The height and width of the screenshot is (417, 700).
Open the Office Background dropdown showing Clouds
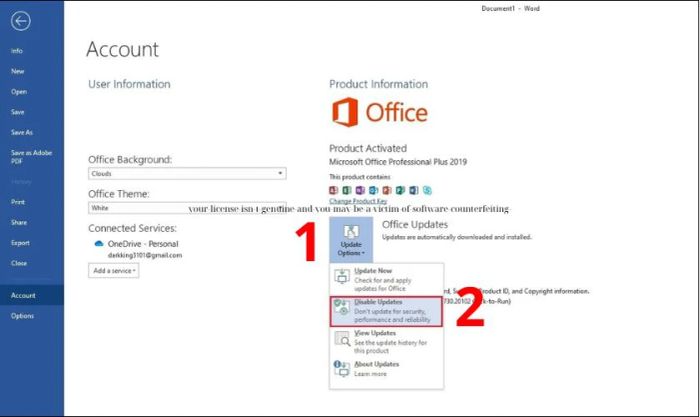187,173
